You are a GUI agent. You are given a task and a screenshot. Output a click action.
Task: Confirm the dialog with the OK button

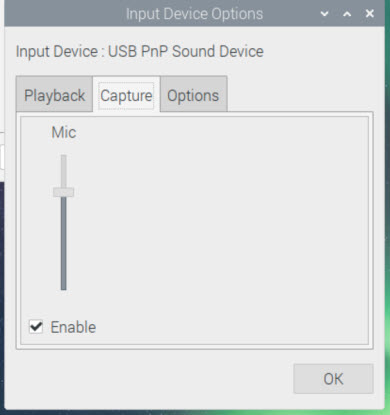[333, 379]
